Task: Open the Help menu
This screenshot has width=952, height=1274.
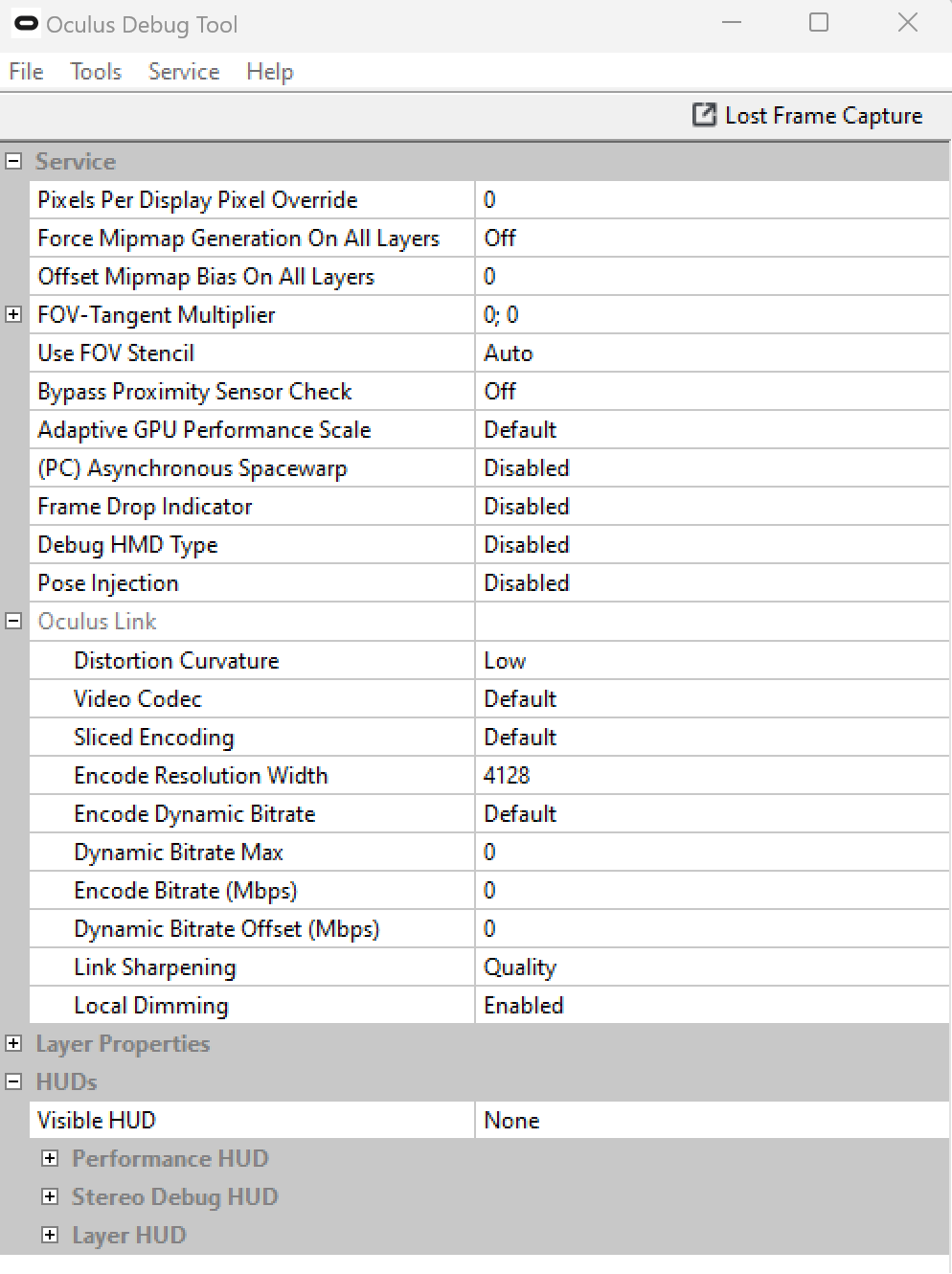Action: tap(269, 72)
